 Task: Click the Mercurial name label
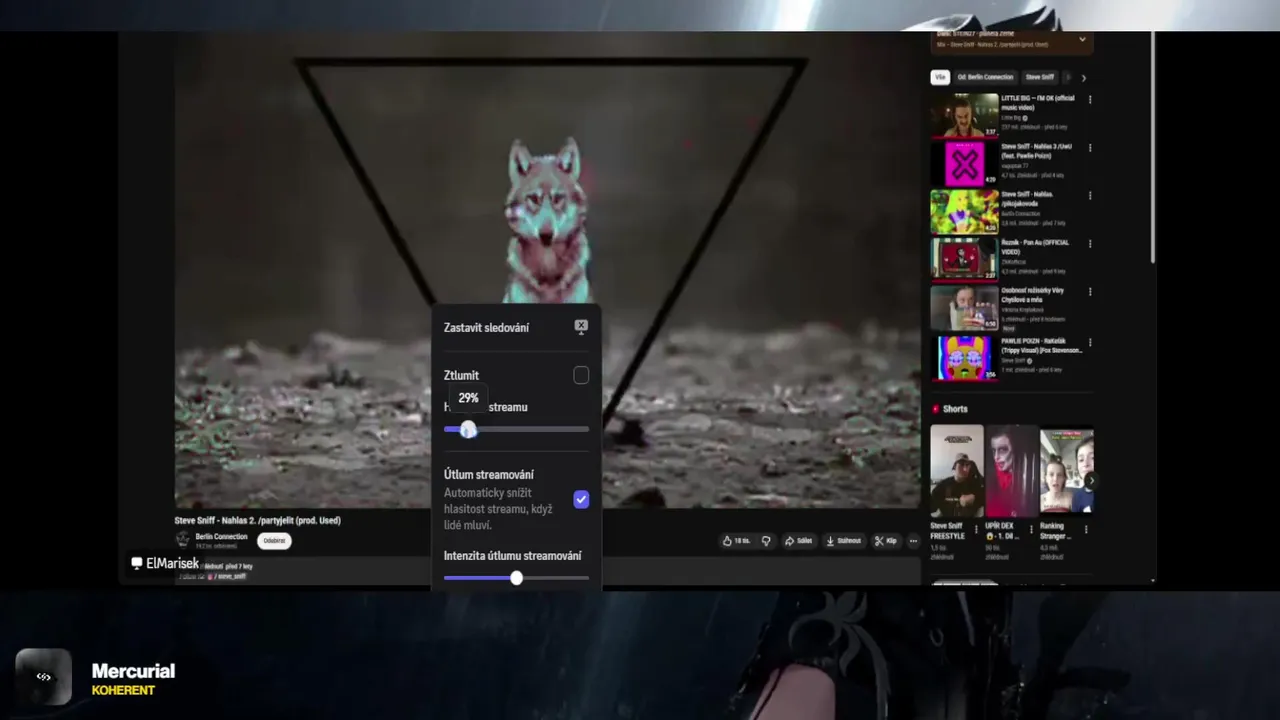(x=133, y=671)
